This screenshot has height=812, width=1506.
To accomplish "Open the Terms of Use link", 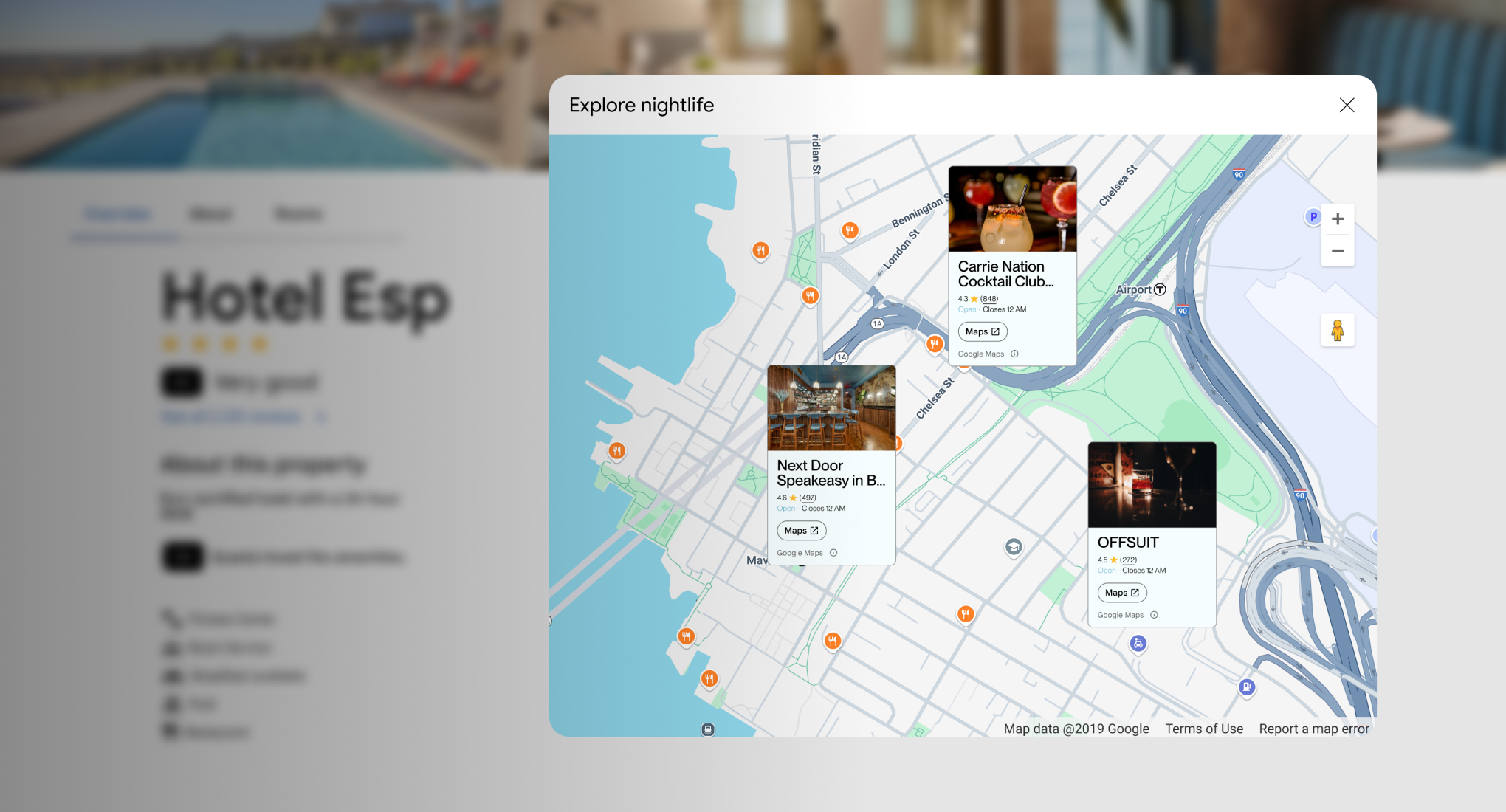I will [1203, 729].
